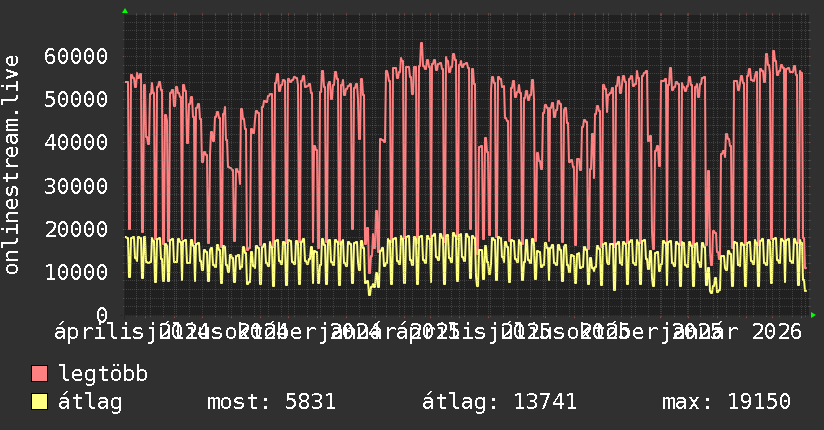The image size is (824, 430).
Task: Click the 30000 y-axis label
Action: point(76,186)
